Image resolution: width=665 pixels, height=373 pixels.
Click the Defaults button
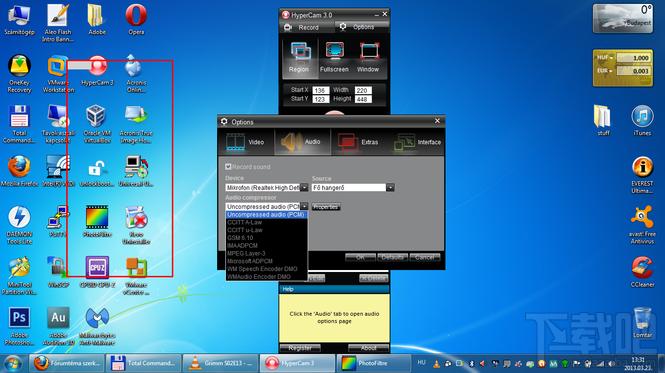tap(392, 257)
